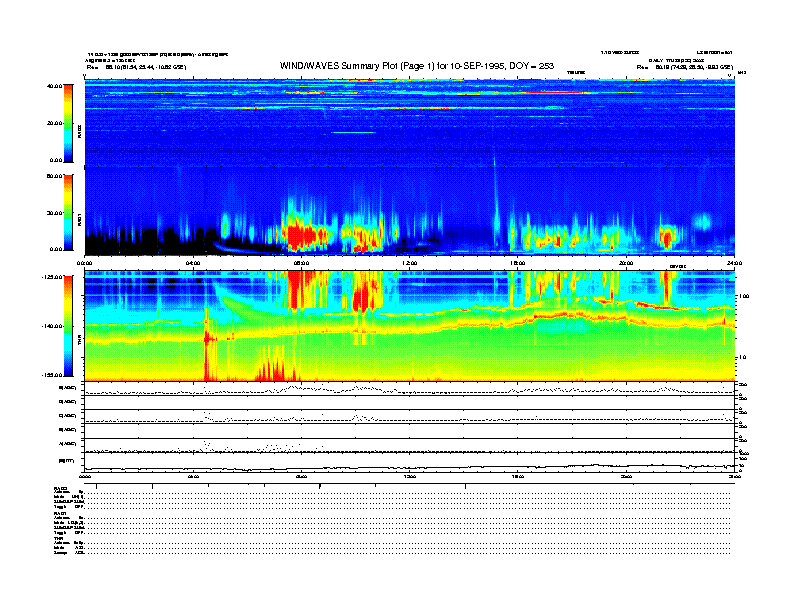Click the TNR panel color scale bar
792x612 pixels.
pyautogui.click(x=68, y=326)
